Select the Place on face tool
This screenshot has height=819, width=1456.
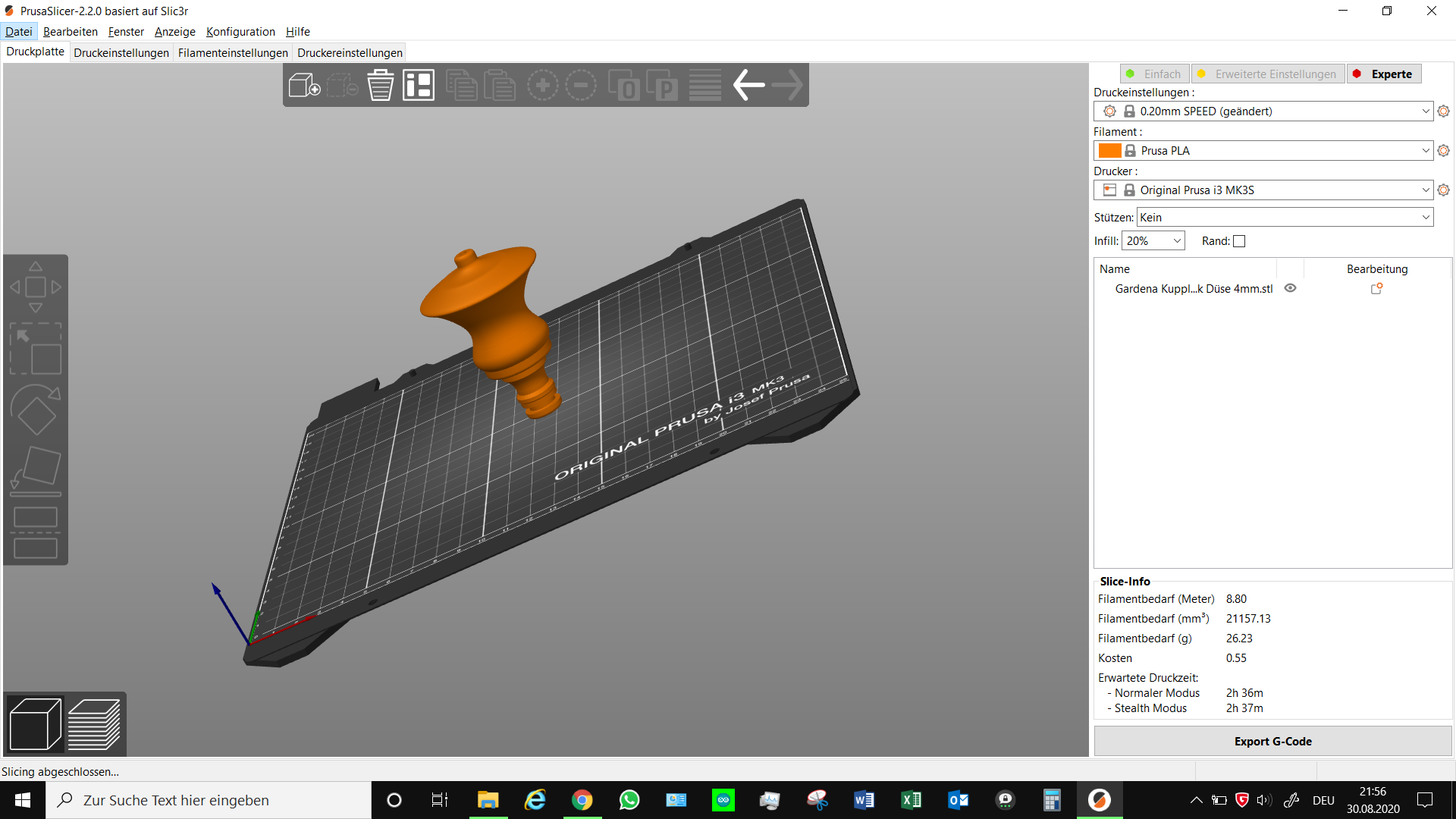click(x=36, y=470)
